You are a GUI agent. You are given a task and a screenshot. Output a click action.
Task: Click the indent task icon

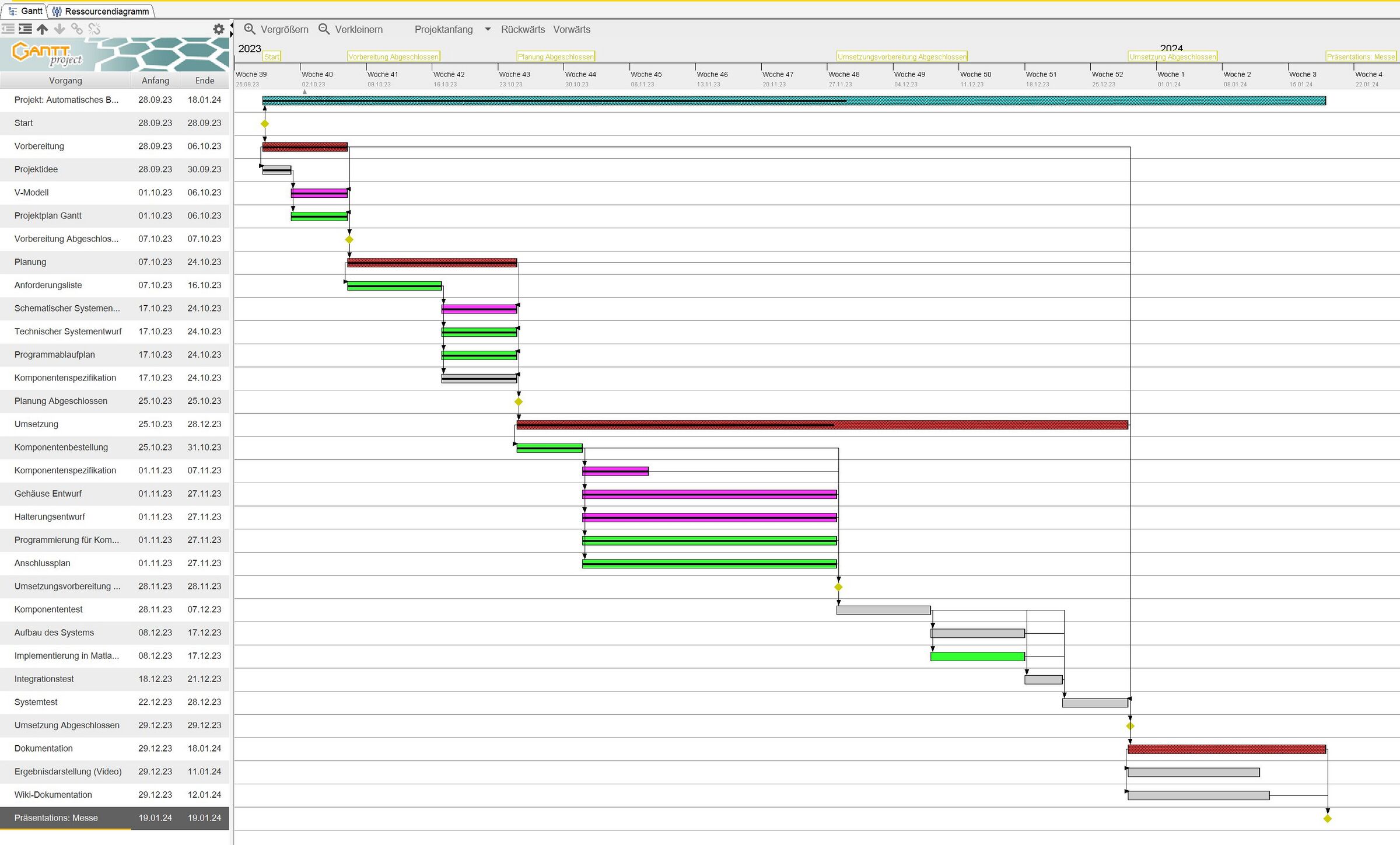tap(25, 29)
